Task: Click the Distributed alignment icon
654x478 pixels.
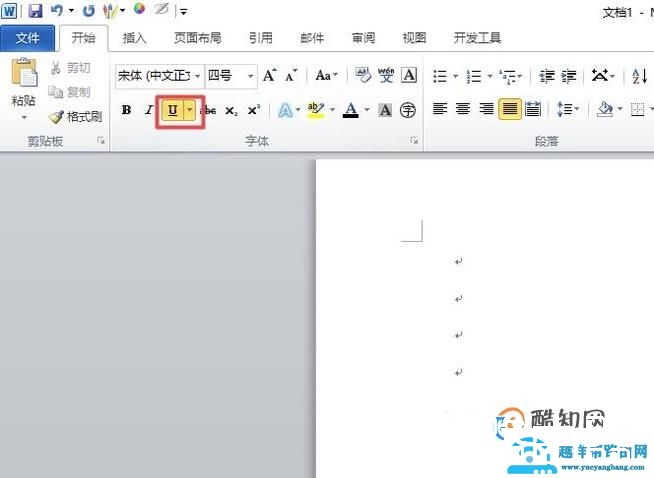Action: coord(533,110)
